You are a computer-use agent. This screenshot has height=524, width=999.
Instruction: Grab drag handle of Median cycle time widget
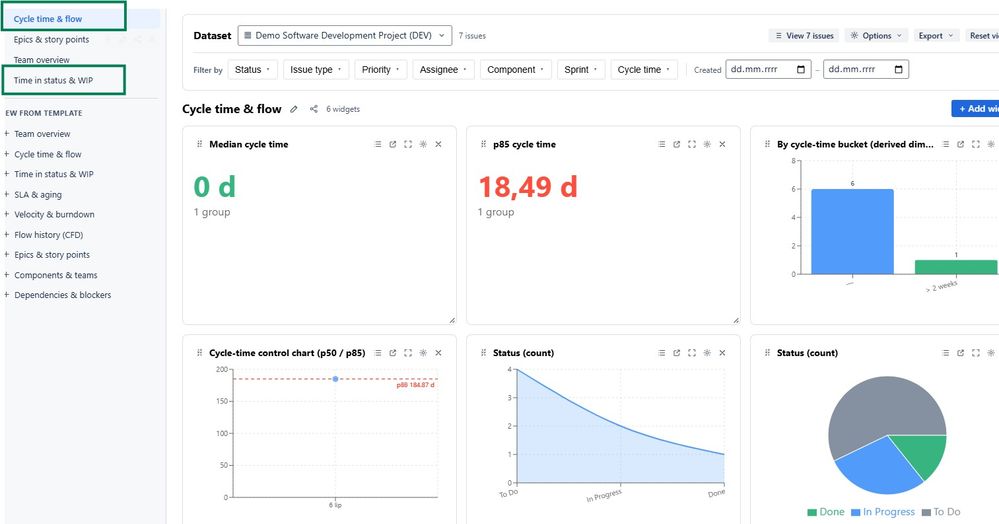[x=199, y=144]
